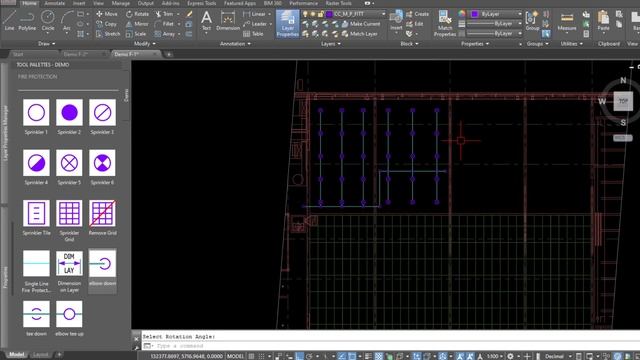Viewport: 640px width, 360px height.
Task: Click the Measure utility
Action: (x=567, y=20)
